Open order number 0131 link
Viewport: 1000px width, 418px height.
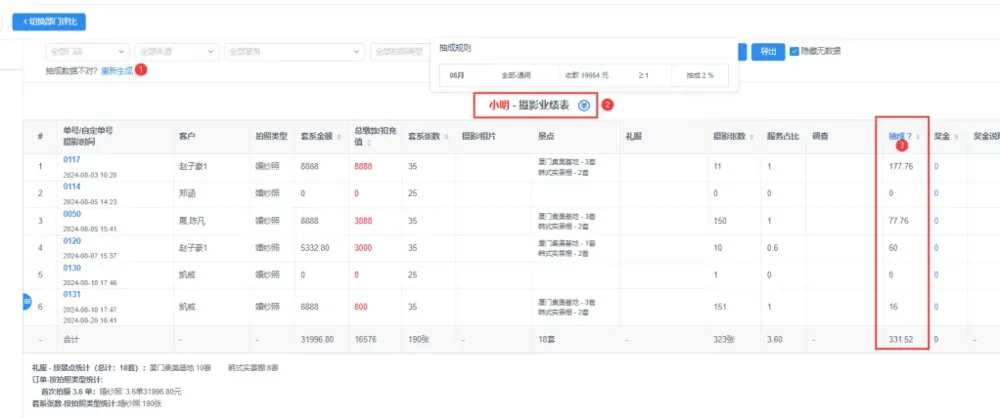click(x=71, y=295)
